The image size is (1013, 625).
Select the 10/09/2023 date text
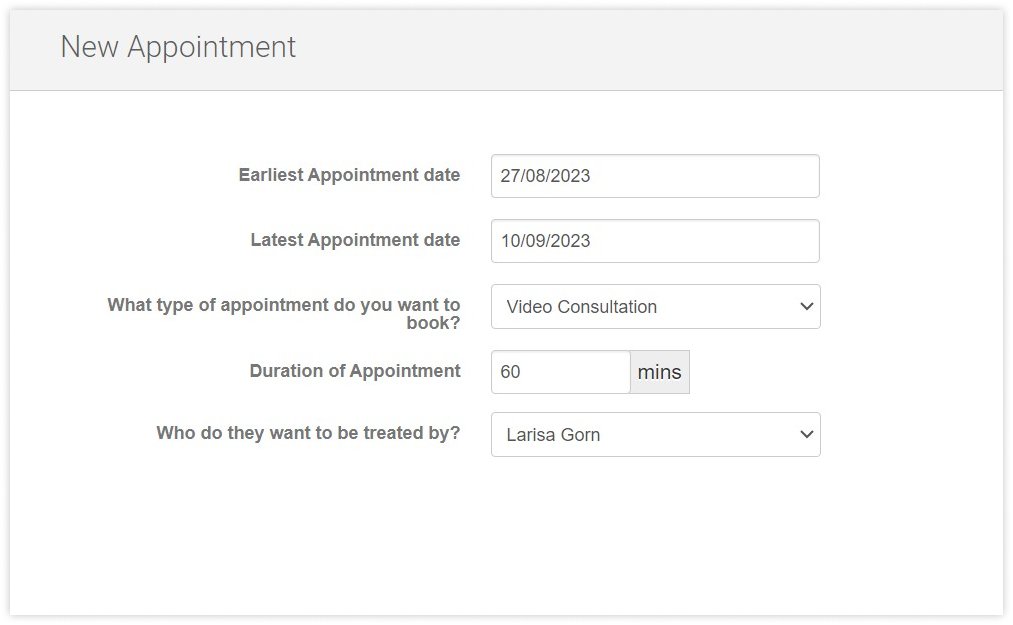(x=545, y=241)
